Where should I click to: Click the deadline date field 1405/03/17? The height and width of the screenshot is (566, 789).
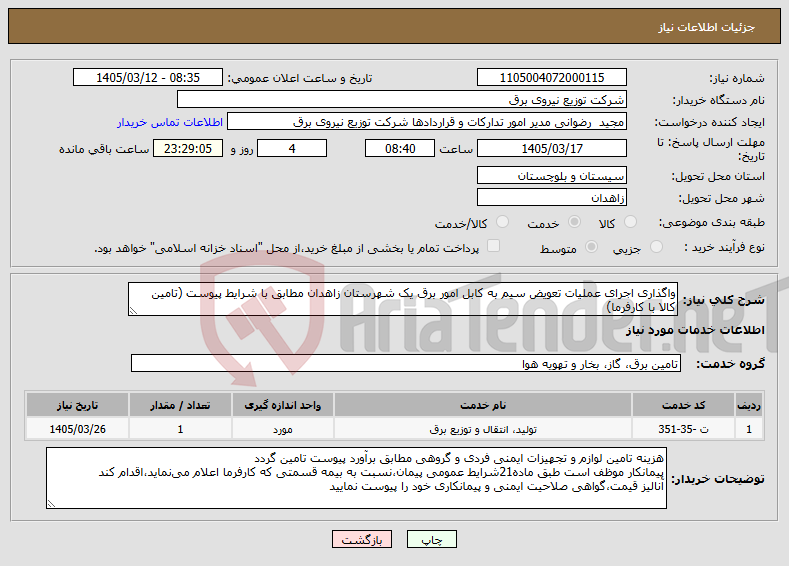[551, 148]
